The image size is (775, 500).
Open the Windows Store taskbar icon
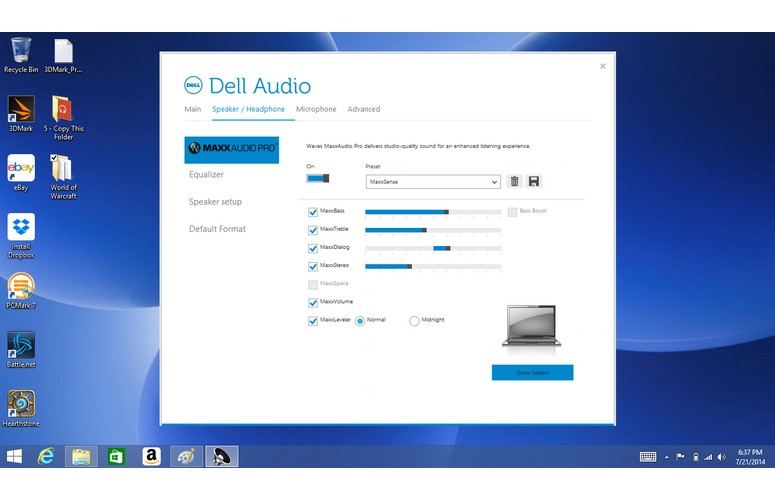[116, 456]
